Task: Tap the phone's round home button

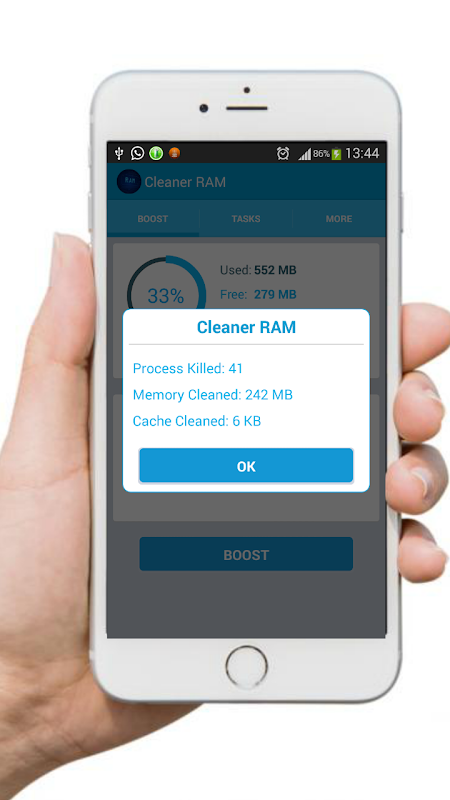Action: pyautogui.click(x=246, y=667)
